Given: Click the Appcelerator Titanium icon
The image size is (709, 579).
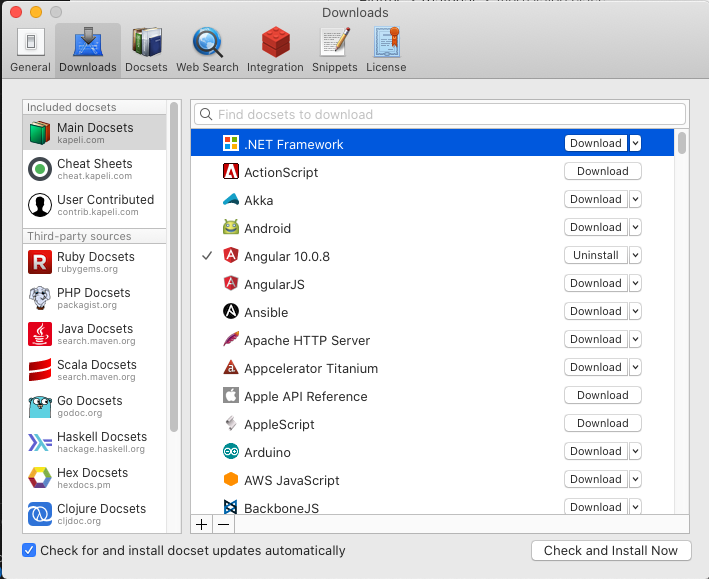Looking at the screenshot, I should 231,367.
